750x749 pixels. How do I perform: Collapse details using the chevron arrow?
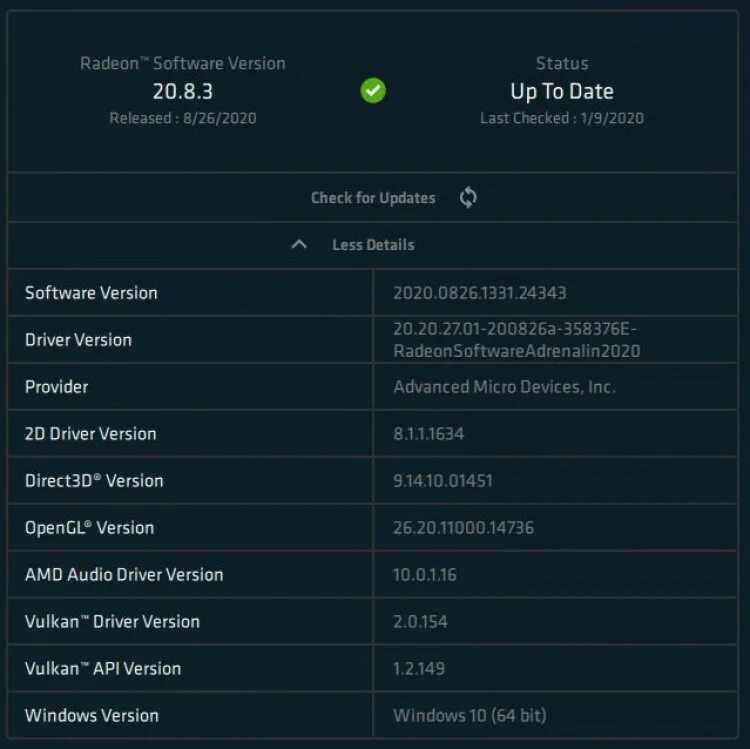pyautogui.click(x=298, y=244)
